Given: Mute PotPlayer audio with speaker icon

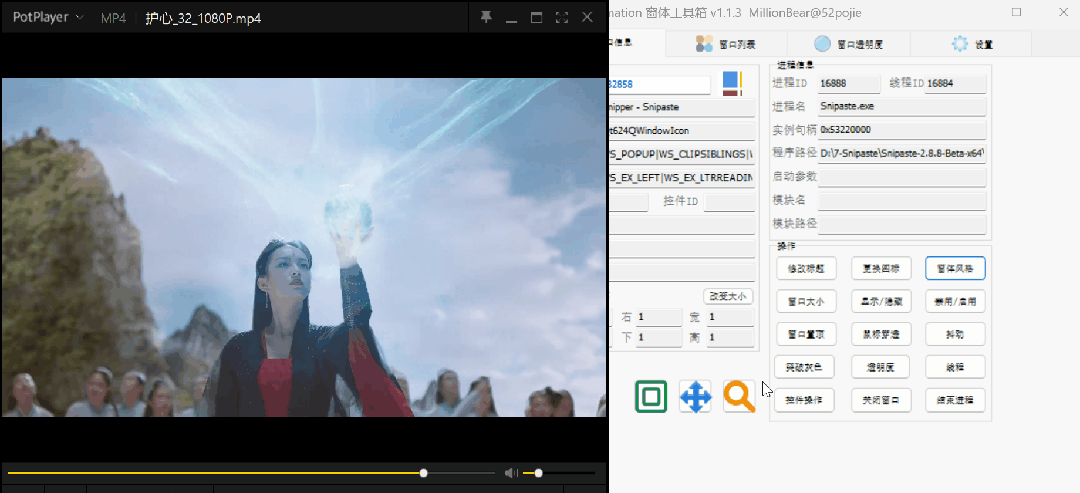Looking at the screenshot, I should coord(511,473).
